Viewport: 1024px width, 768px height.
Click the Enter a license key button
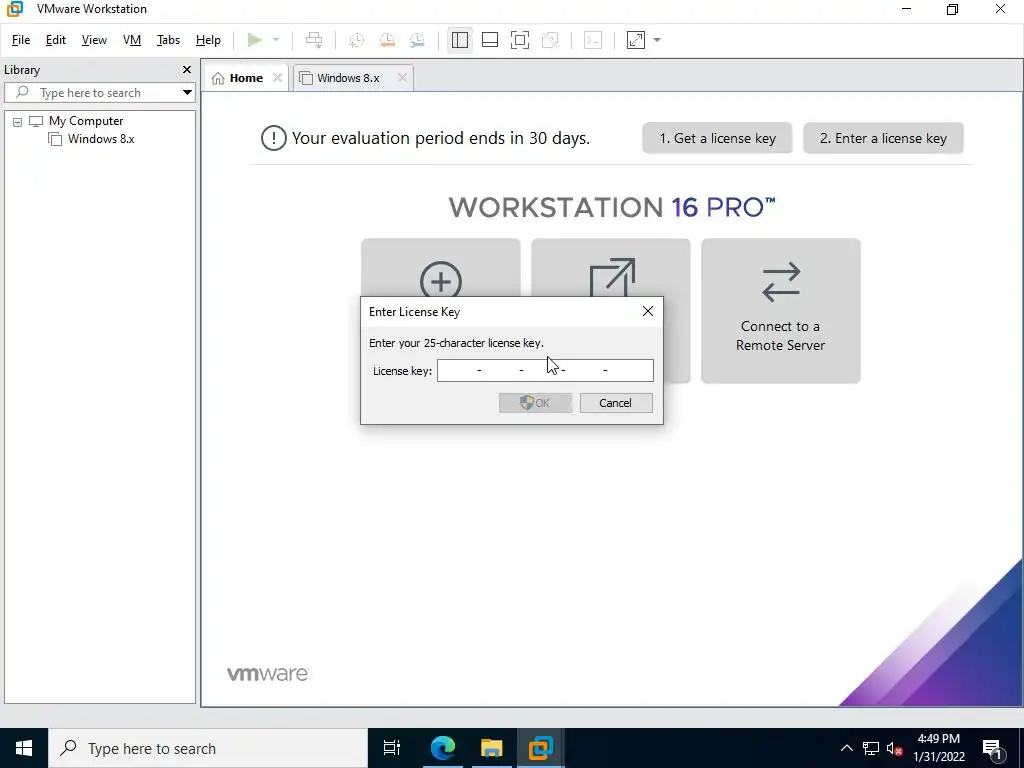pos(883,138)
